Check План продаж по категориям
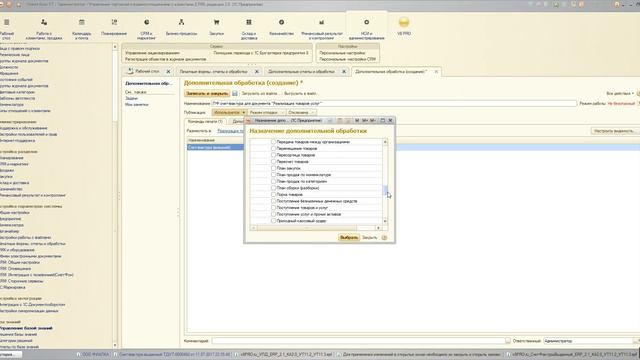 pos(273,181)
